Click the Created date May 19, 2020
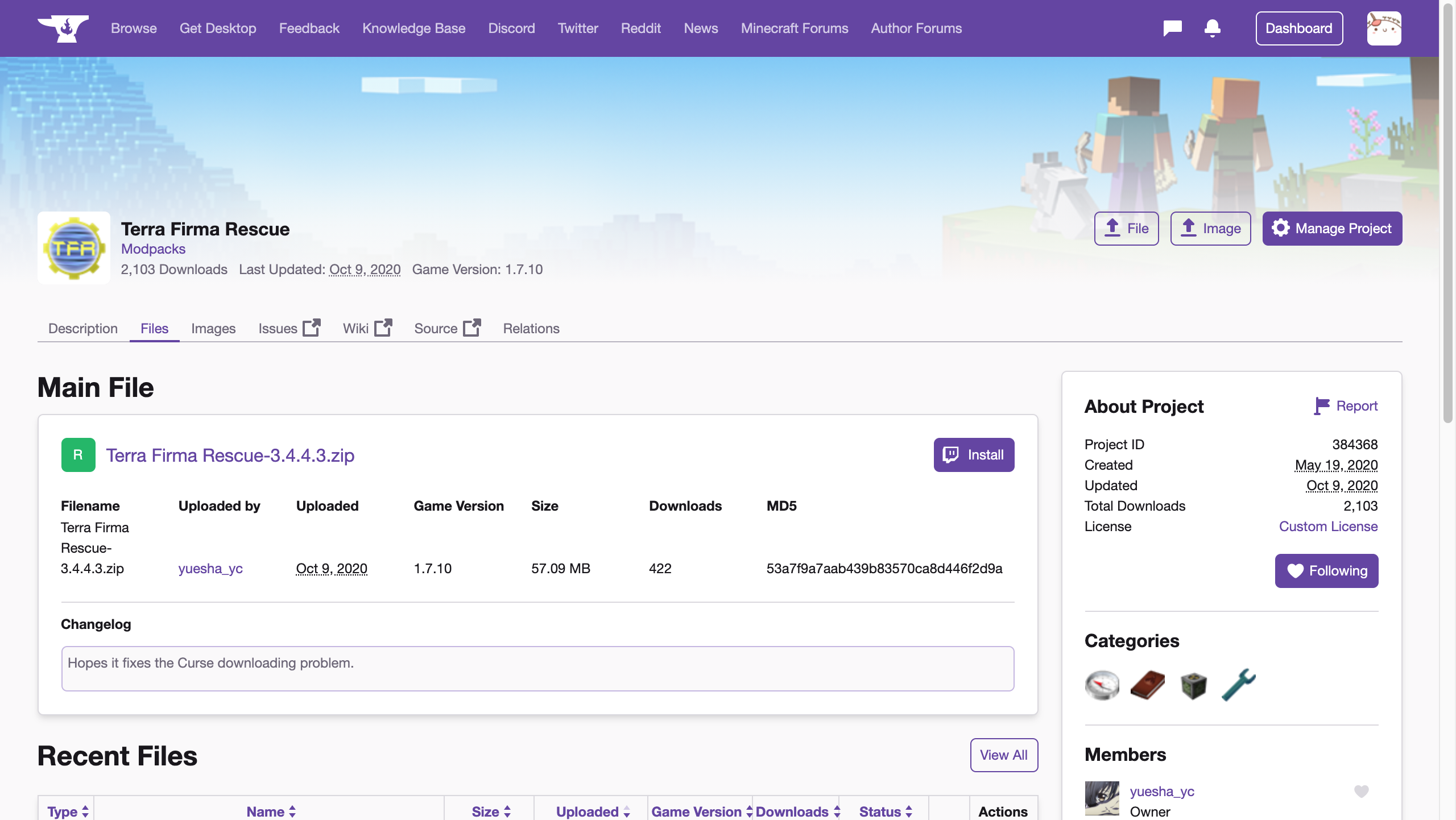The width and height of the screenshot is (1456, 820). point(1336,465)
